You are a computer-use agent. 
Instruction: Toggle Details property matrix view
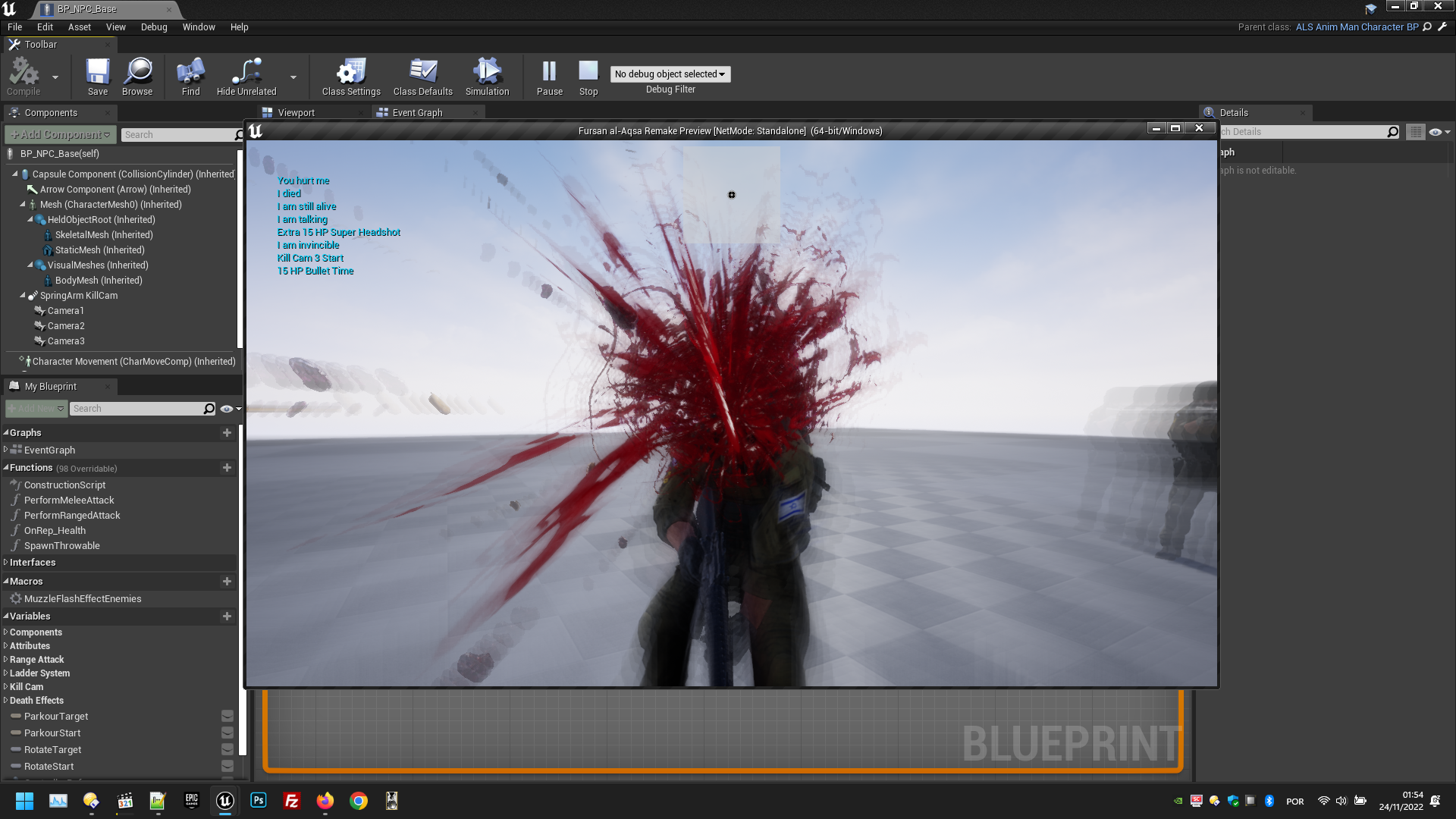pyautogui.click(x=1416, y=131)
